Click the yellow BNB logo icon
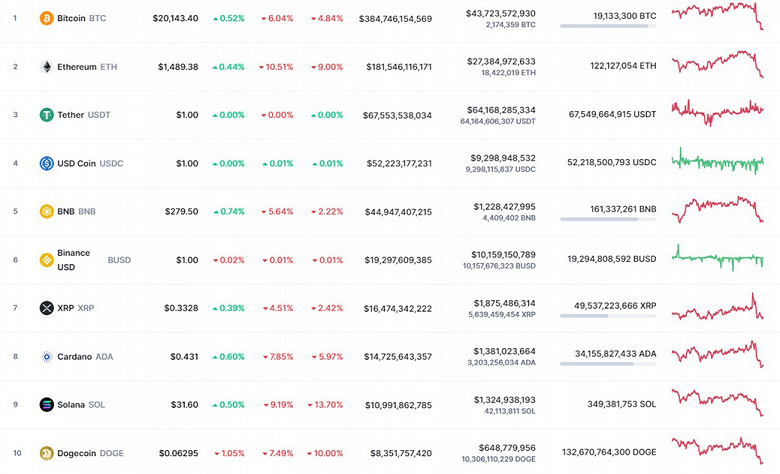Image resolution: width=780 pixels, height=474 pixels. coord(46,212)
